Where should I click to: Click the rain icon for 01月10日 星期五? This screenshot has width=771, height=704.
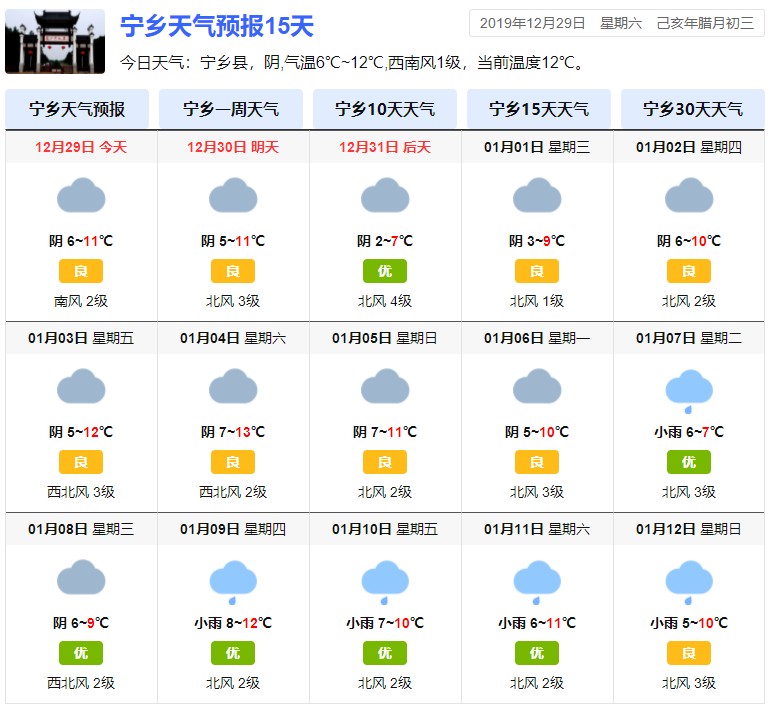[385, 582]
